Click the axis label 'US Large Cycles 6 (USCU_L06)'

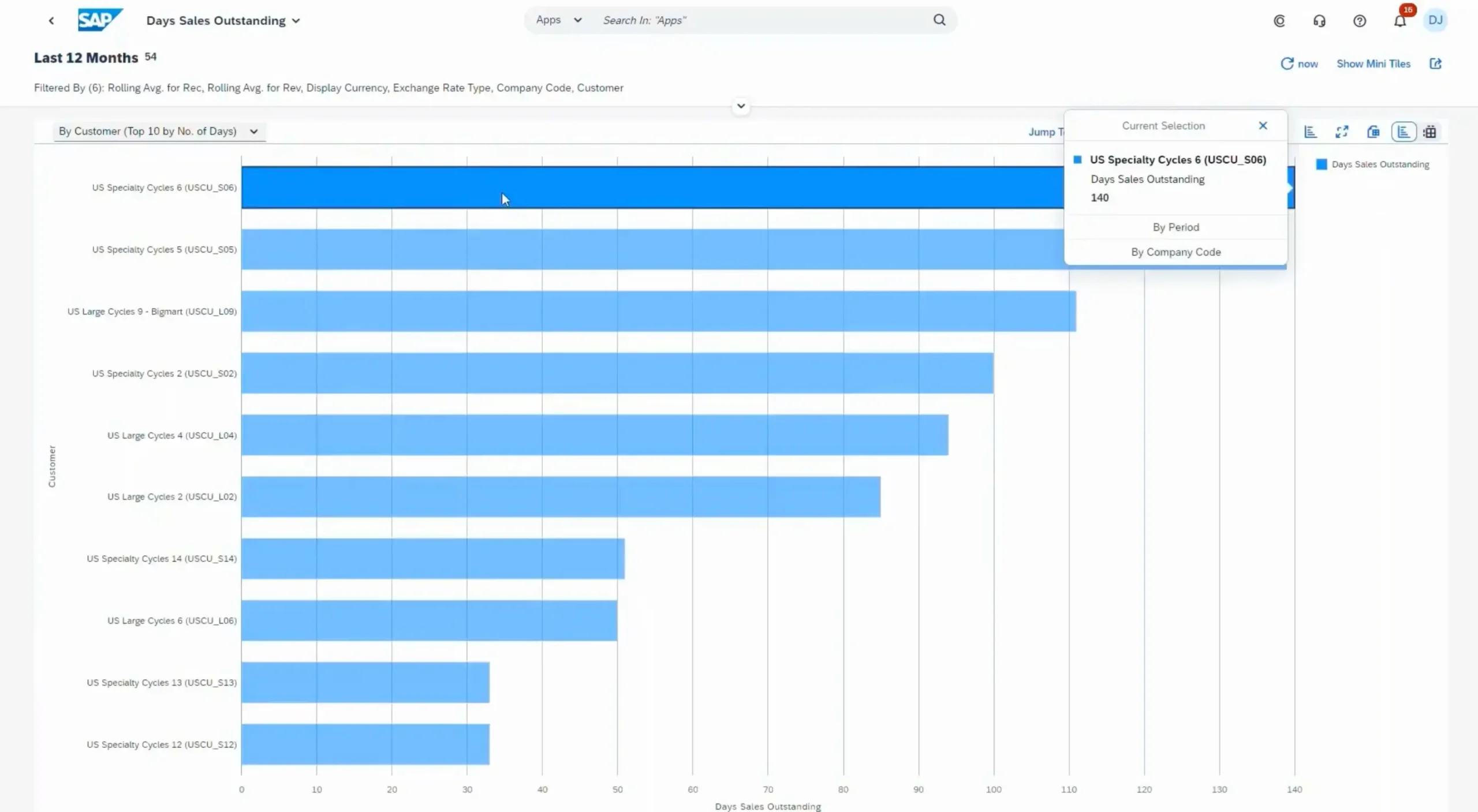pyautogui.click(x=172, y=620)
